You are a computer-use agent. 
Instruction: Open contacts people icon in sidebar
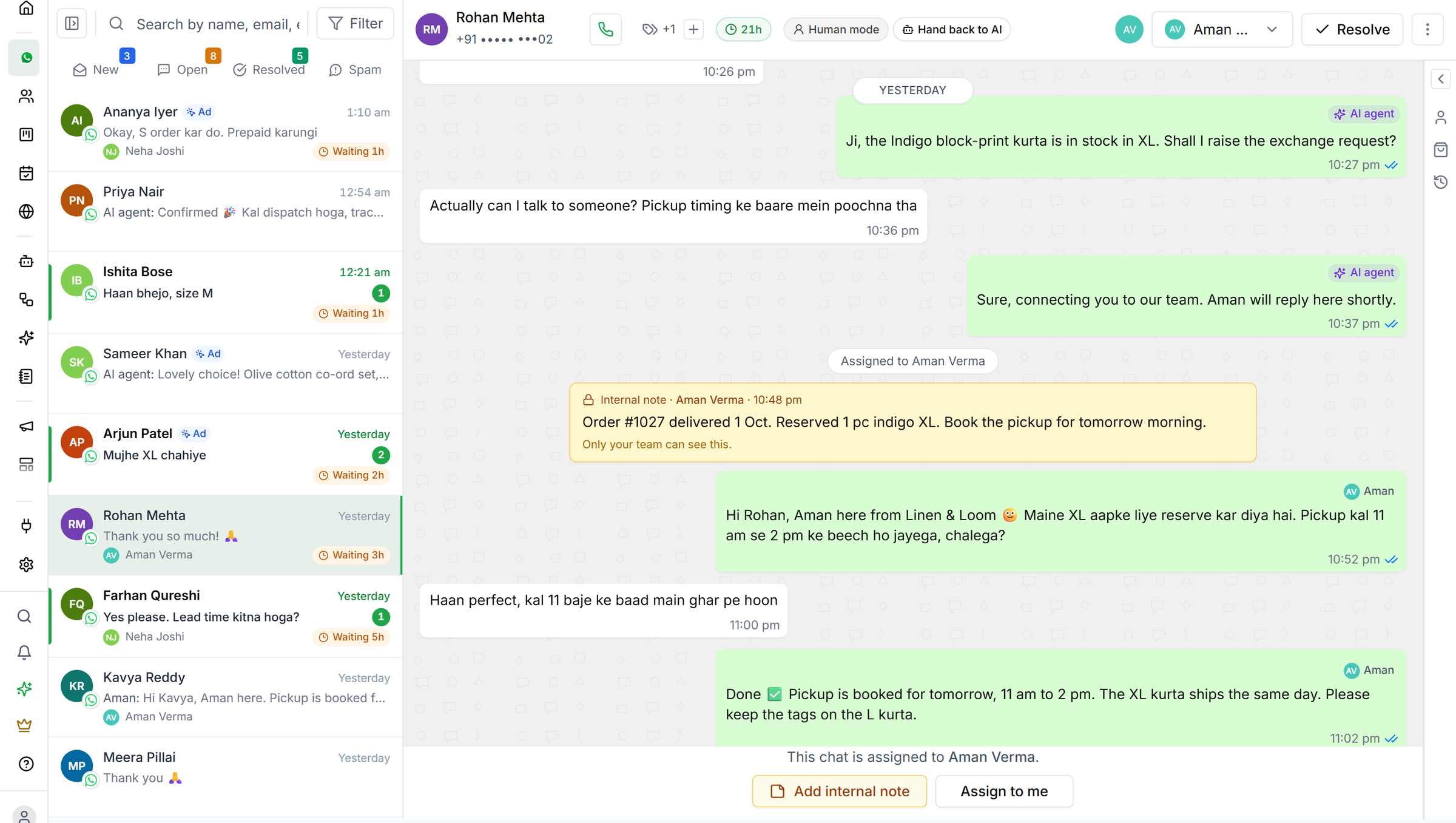pyautogui.click(x=26, y=96)
